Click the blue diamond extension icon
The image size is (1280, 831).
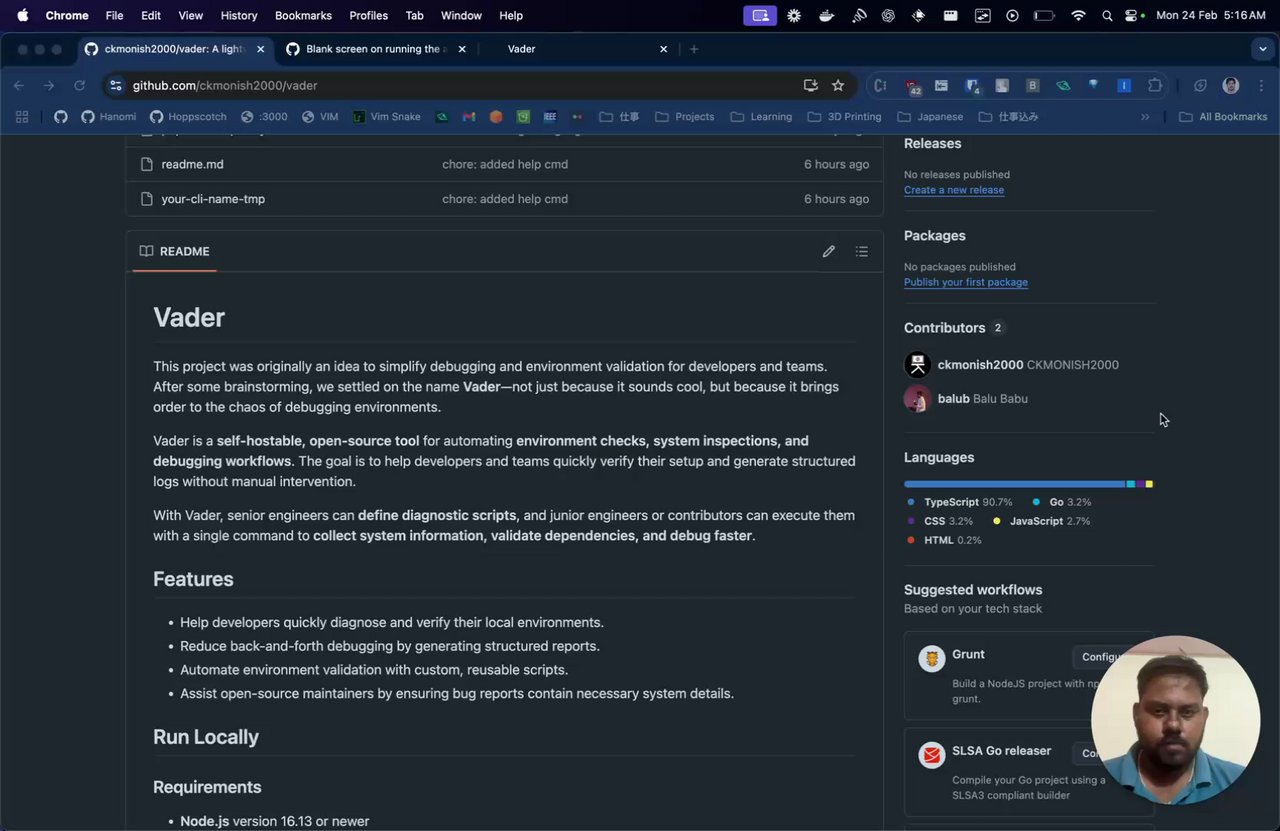[1094, 86]
